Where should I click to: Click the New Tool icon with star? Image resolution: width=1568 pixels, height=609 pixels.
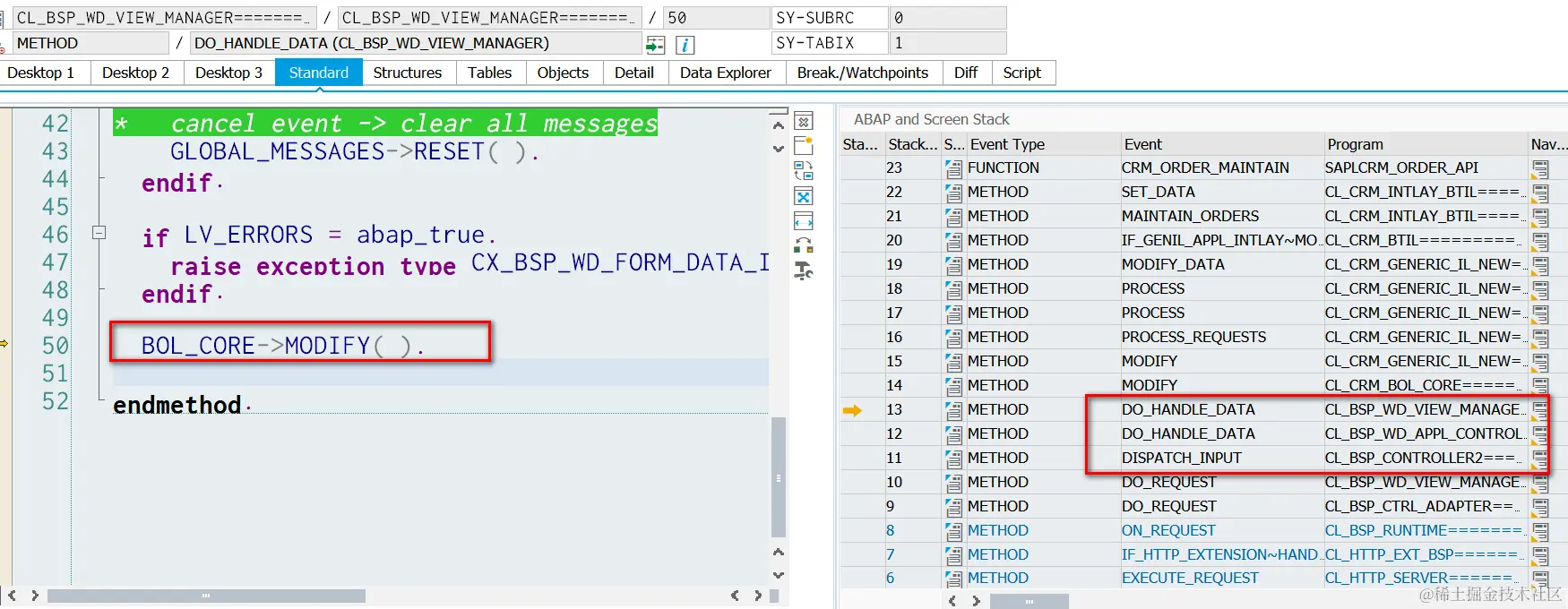pyautogui.click(x=804, y=146)
